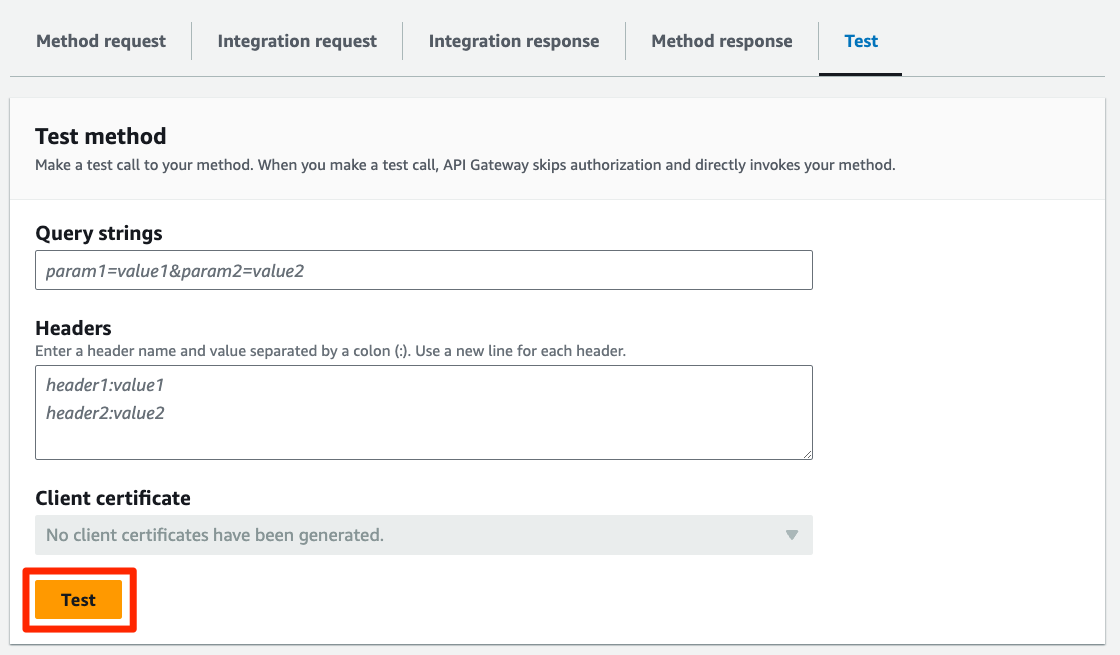Focus the Query strings input field

click(423, 270)
